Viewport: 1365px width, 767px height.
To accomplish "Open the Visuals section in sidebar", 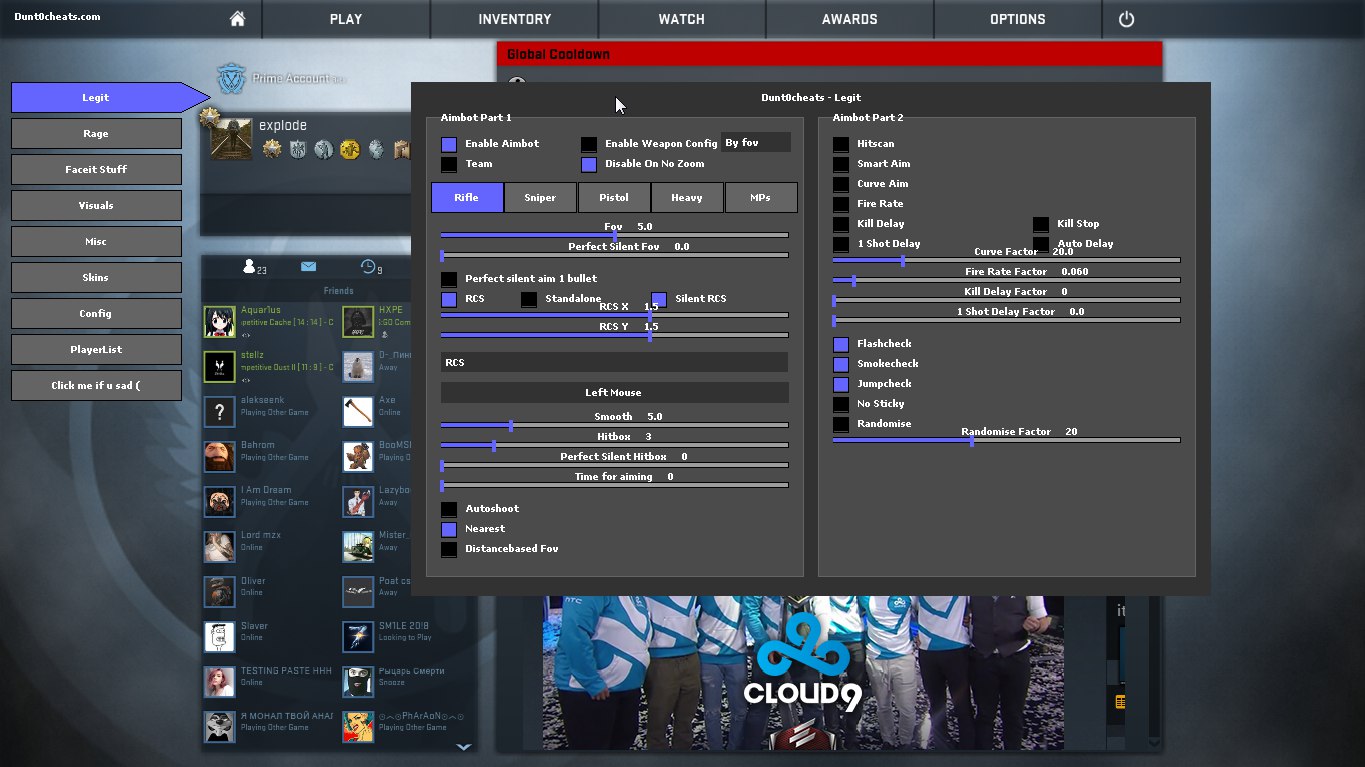I will [x=96, y=206].
